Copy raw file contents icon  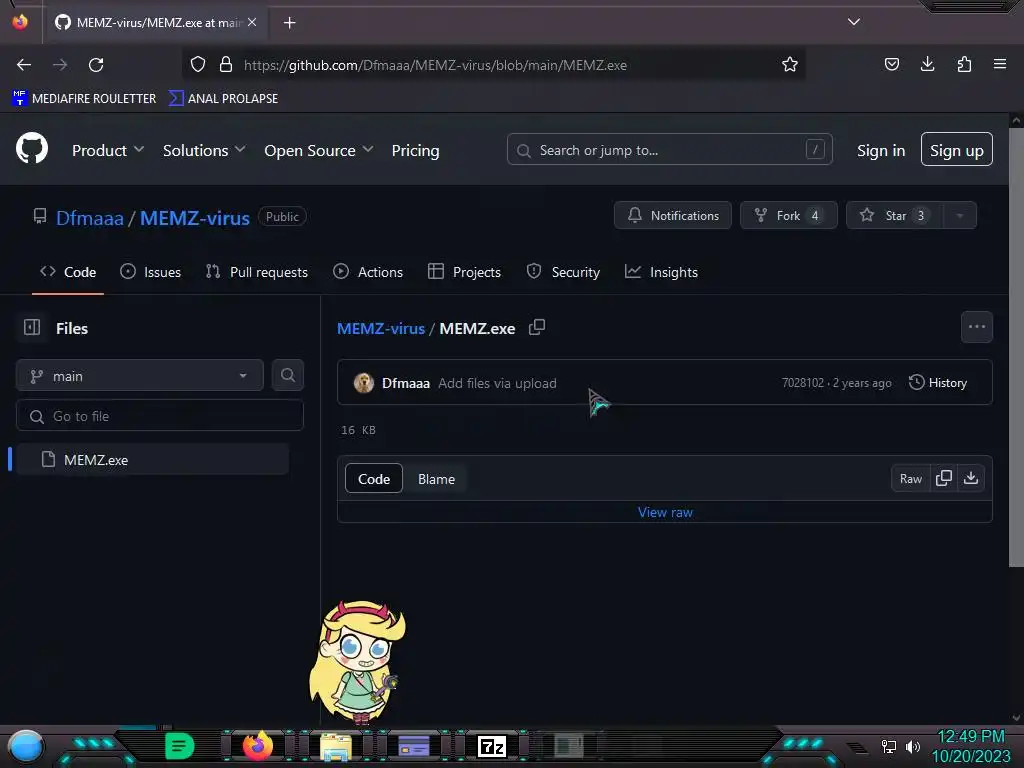coord(944,478)
